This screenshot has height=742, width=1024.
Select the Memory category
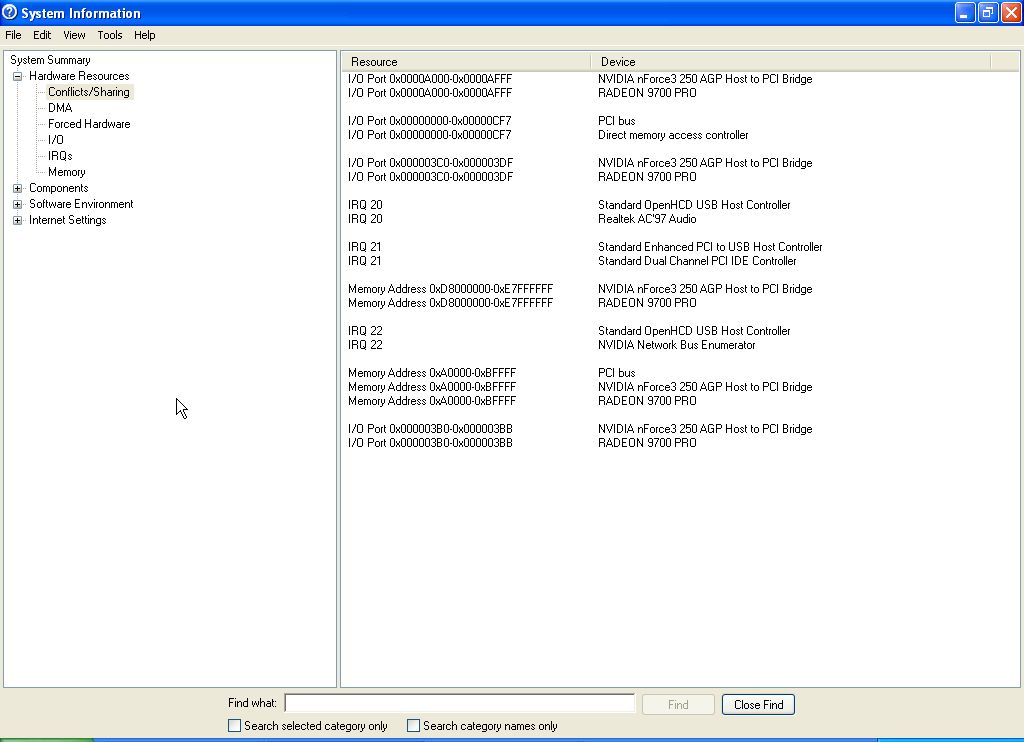point(67,172)
